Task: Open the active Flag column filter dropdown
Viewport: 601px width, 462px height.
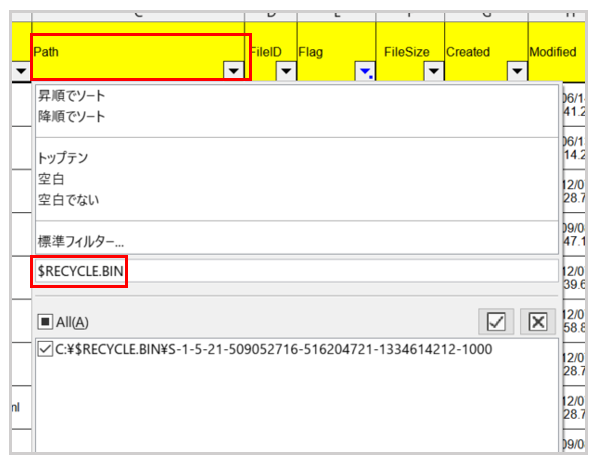Action: point(365,71)
